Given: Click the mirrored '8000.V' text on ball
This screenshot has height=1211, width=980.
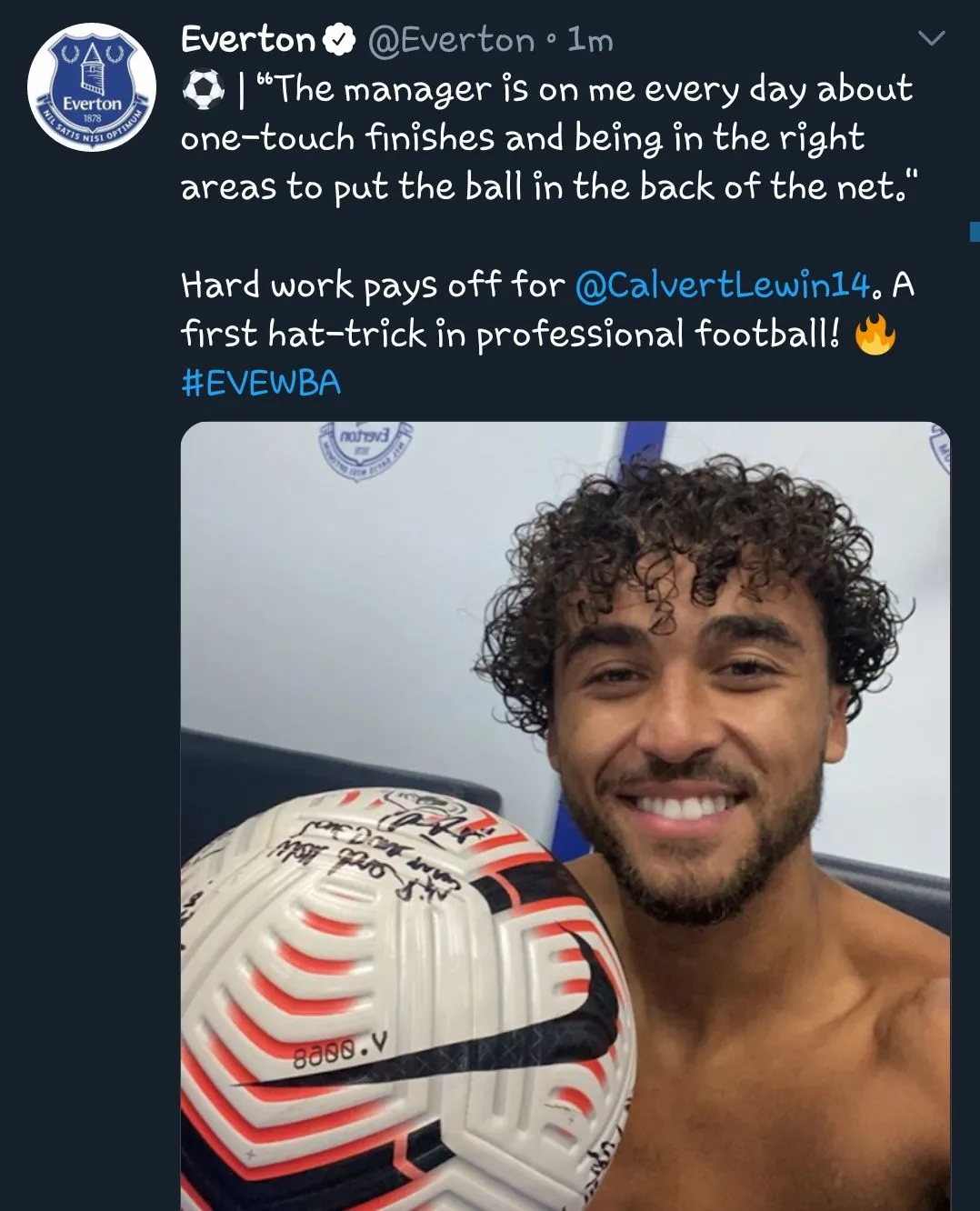Looking at the screenshot, I should 339,1053.
